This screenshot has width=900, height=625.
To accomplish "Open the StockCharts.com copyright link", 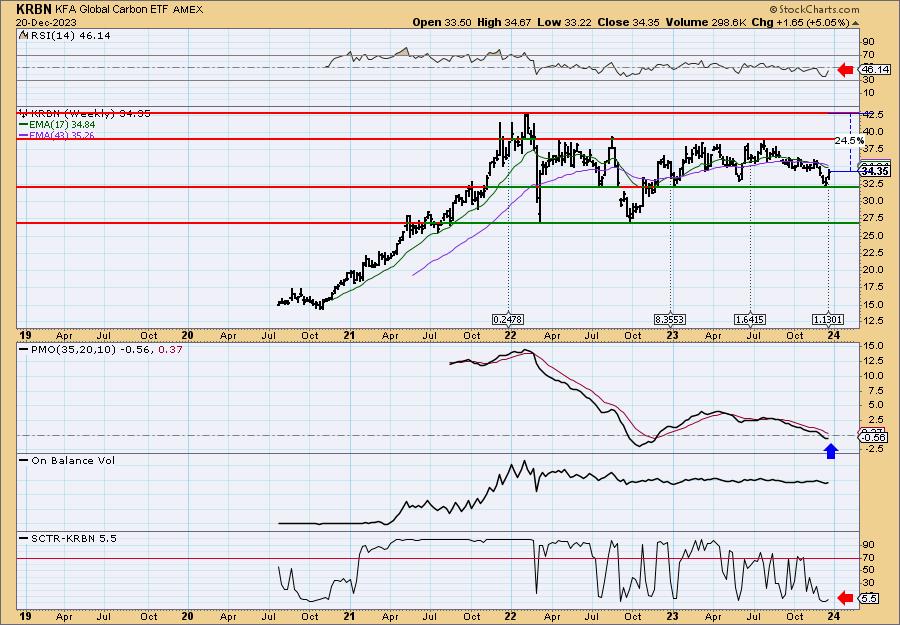I will pyautogui.click(x=814, y=9).
